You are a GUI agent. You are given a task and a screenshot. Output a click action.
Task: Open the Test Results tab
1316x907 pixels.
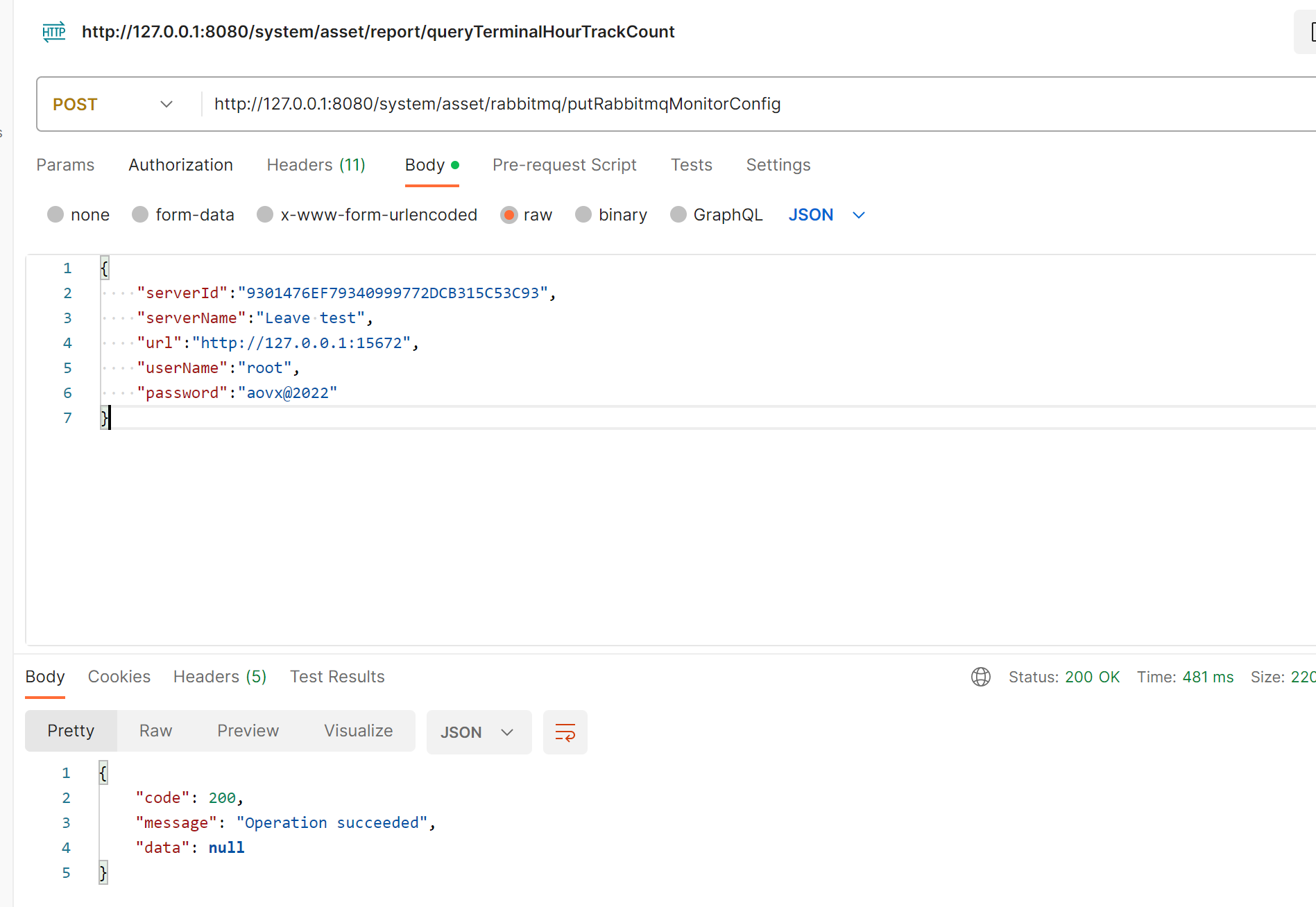pos(337,677)
